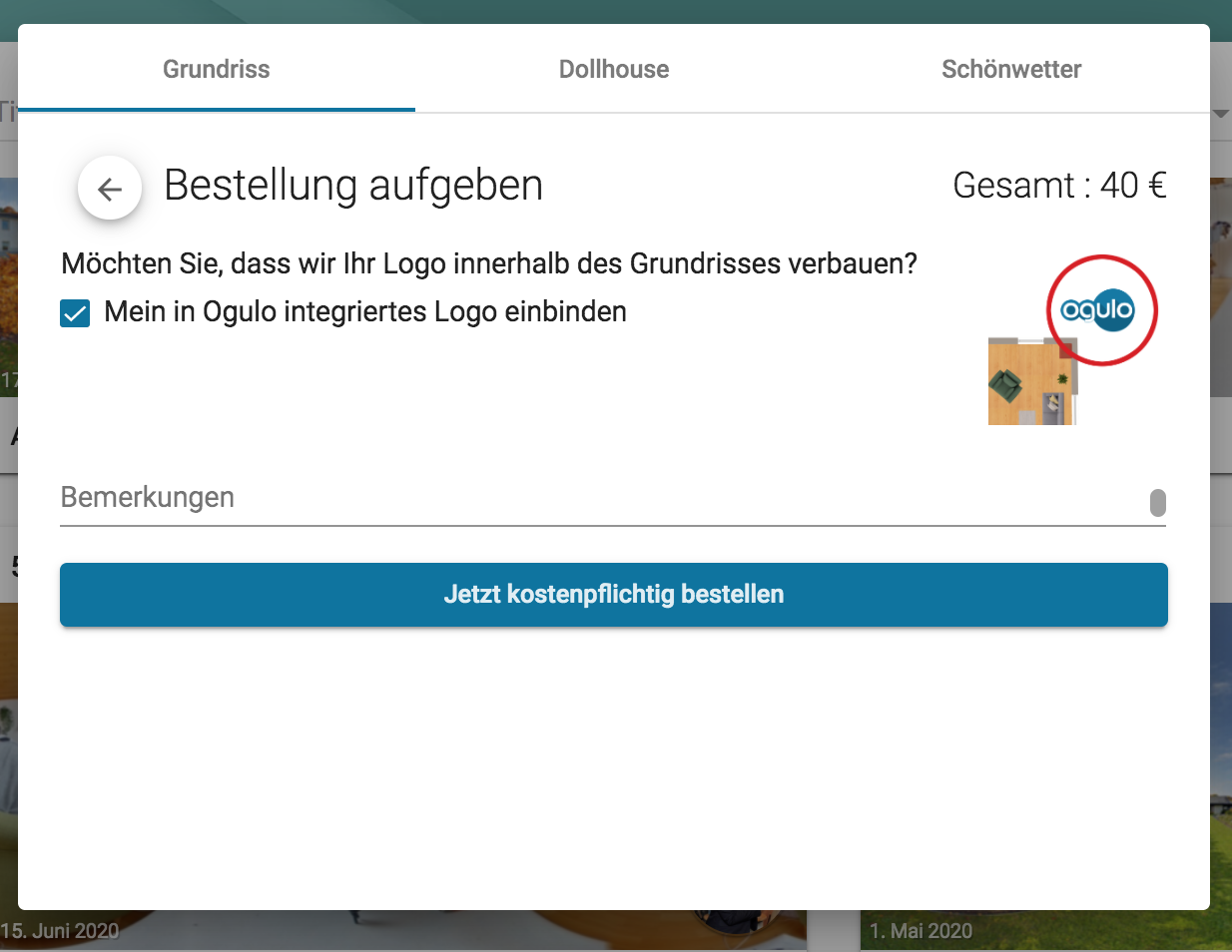Click the 'Gesamt : 40 €' total text

pos(1059,186)
